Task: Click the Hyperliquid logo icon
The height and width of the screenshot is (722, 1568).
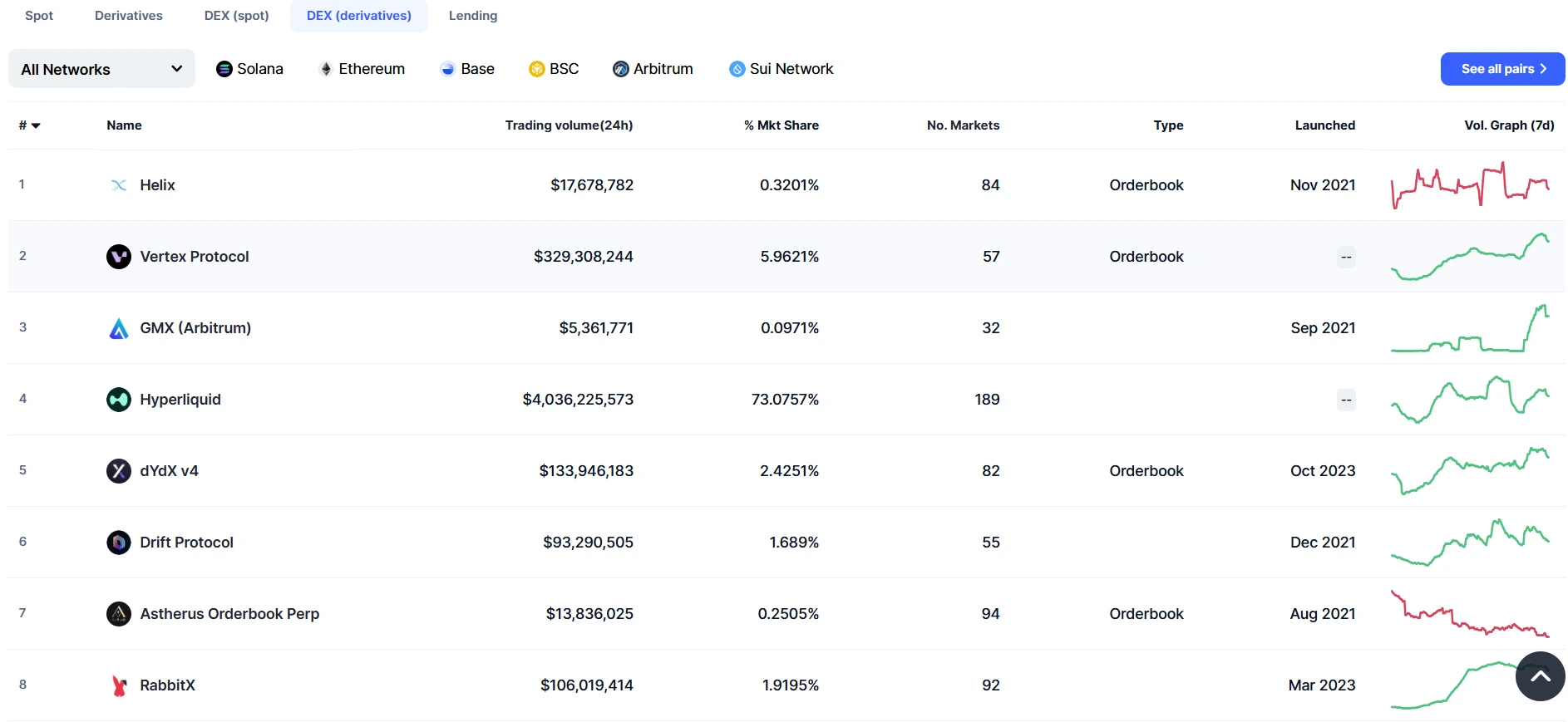Action: coord(119,400)
